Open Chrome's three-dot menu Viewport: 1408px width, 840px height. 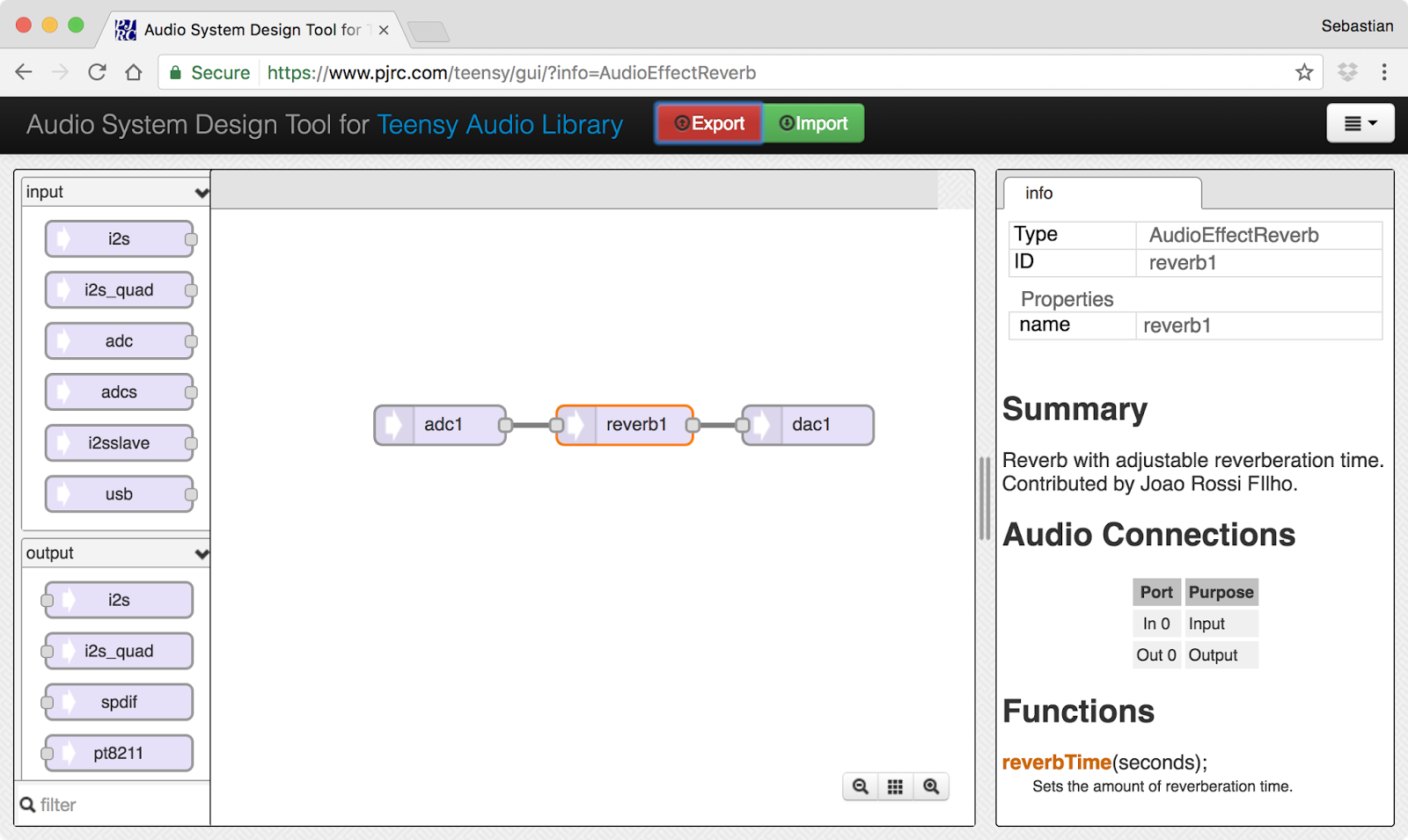coord(1382,72)
